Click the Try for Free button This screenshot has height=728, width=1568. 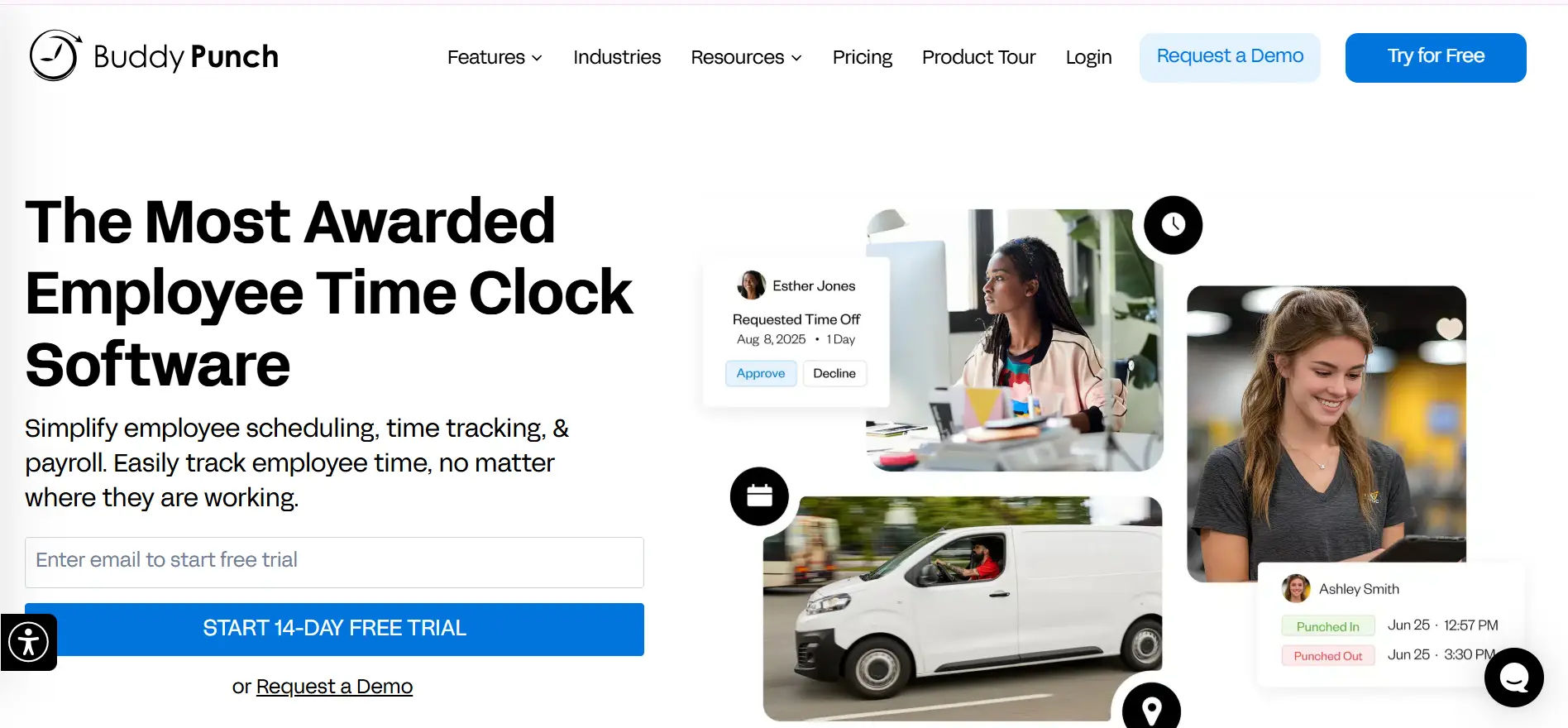1436,57
